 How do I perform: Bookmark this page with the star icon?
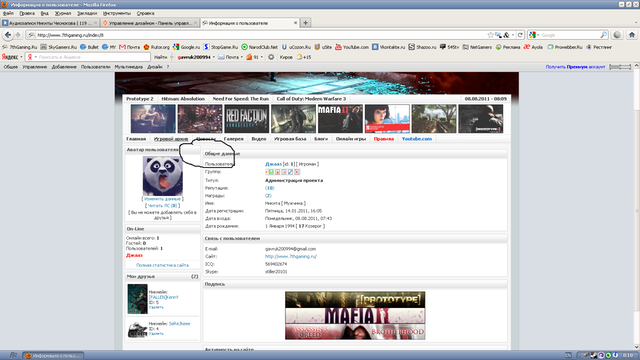(491, 35)
